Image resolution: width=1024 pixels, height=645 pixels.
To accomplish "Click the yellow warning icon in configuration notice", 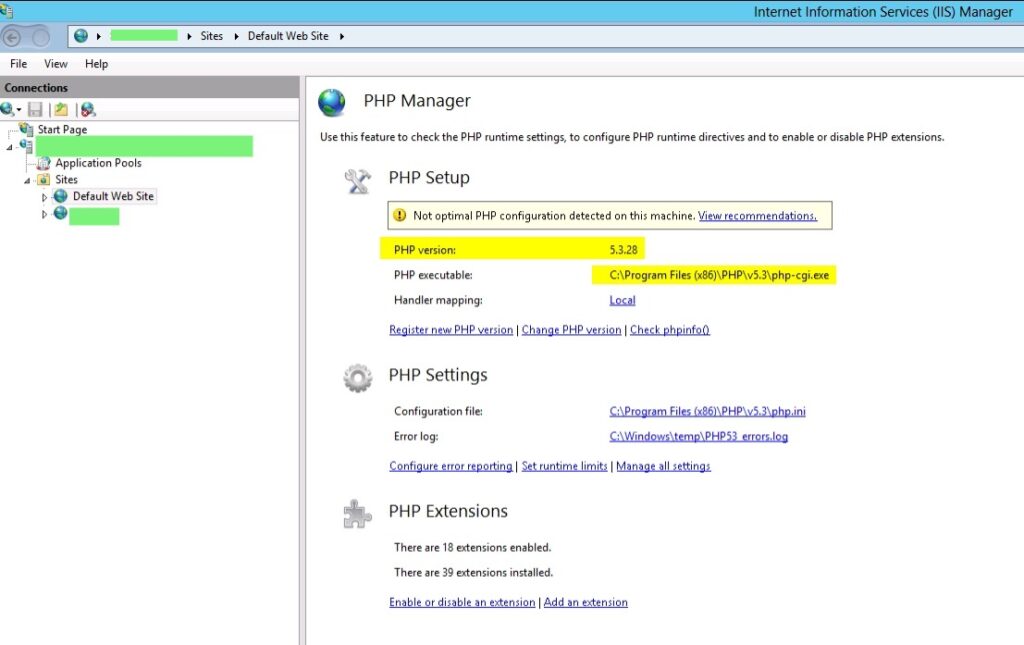I will [400, 215].
